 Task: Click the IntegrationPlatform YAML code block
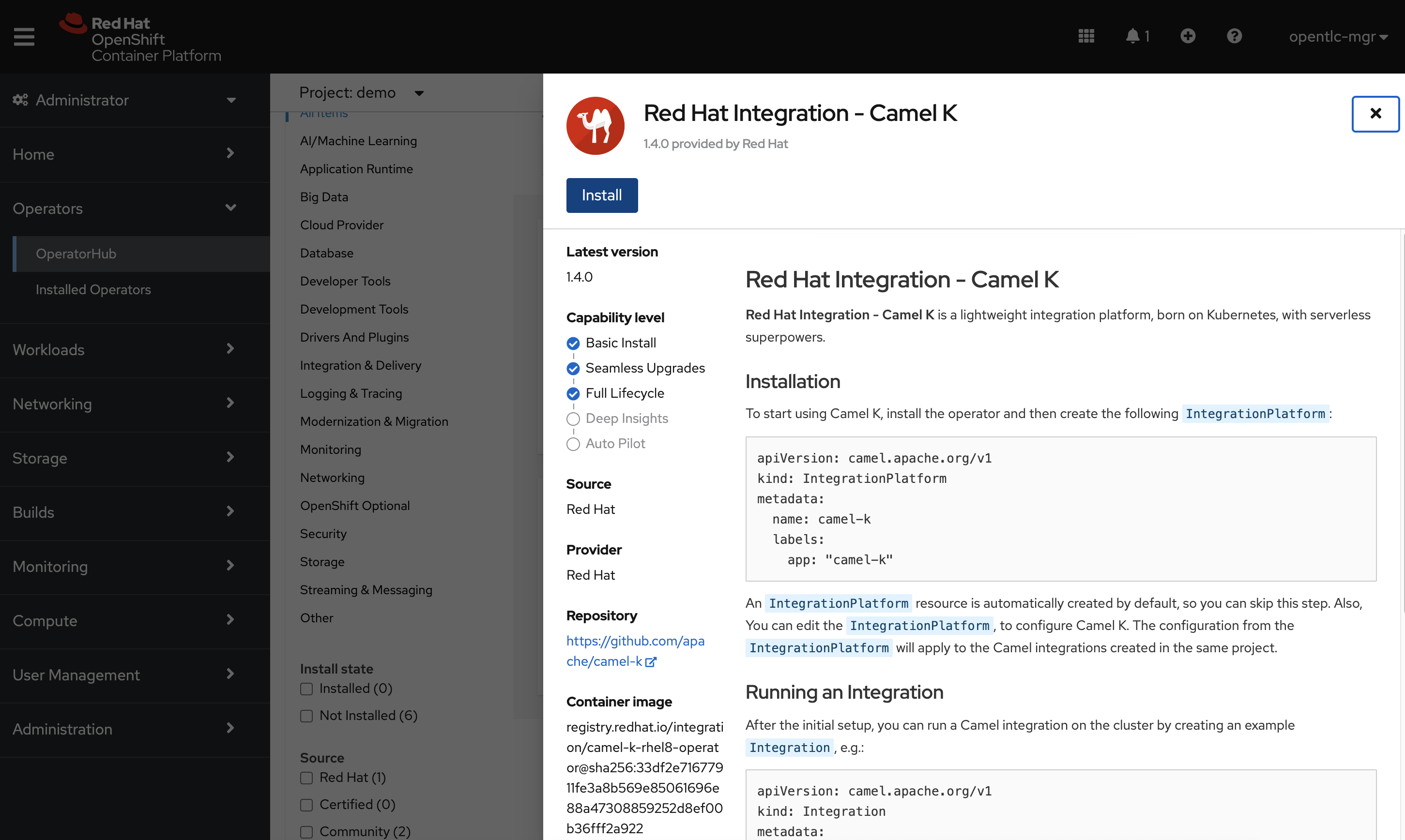[x=1061, y=509]
